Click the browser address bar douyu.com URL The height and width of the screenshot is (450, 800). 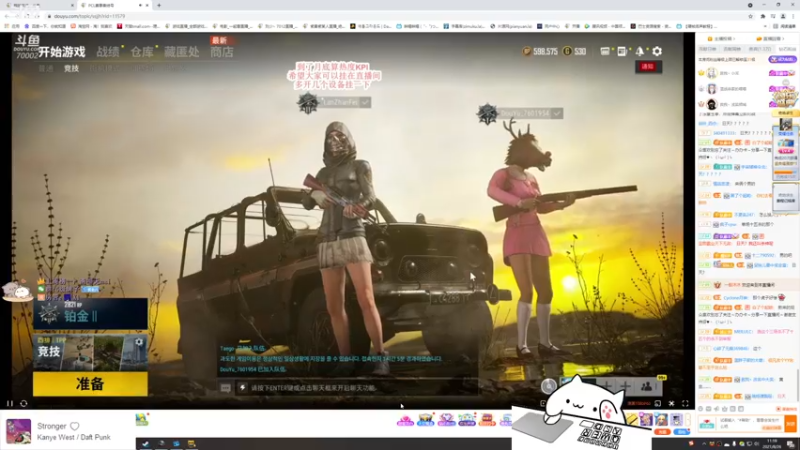[89, 16]
